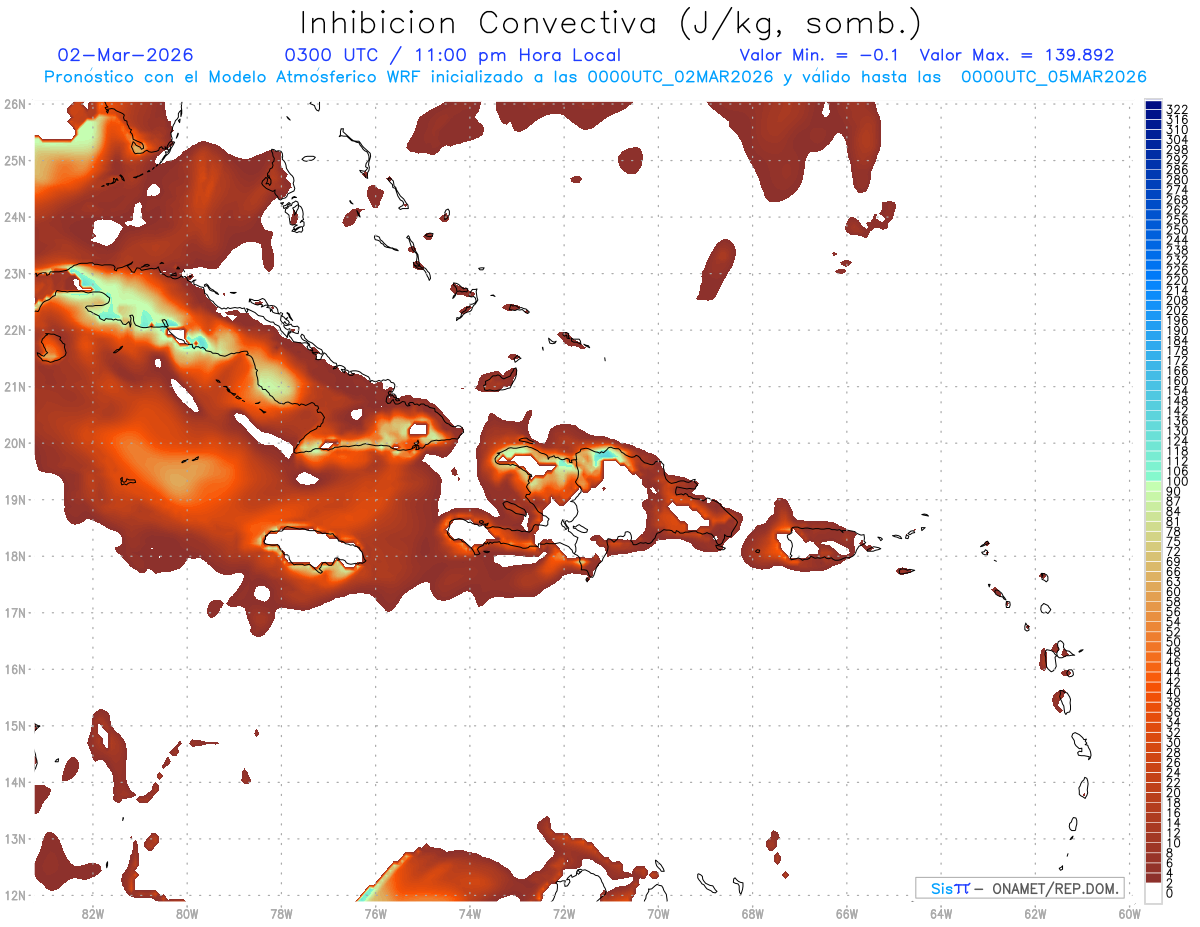Viewport: 1200px width, 927px height.
Task: Click the "Valor Max. = 139.892" readout
Action: coord(1017,55)
